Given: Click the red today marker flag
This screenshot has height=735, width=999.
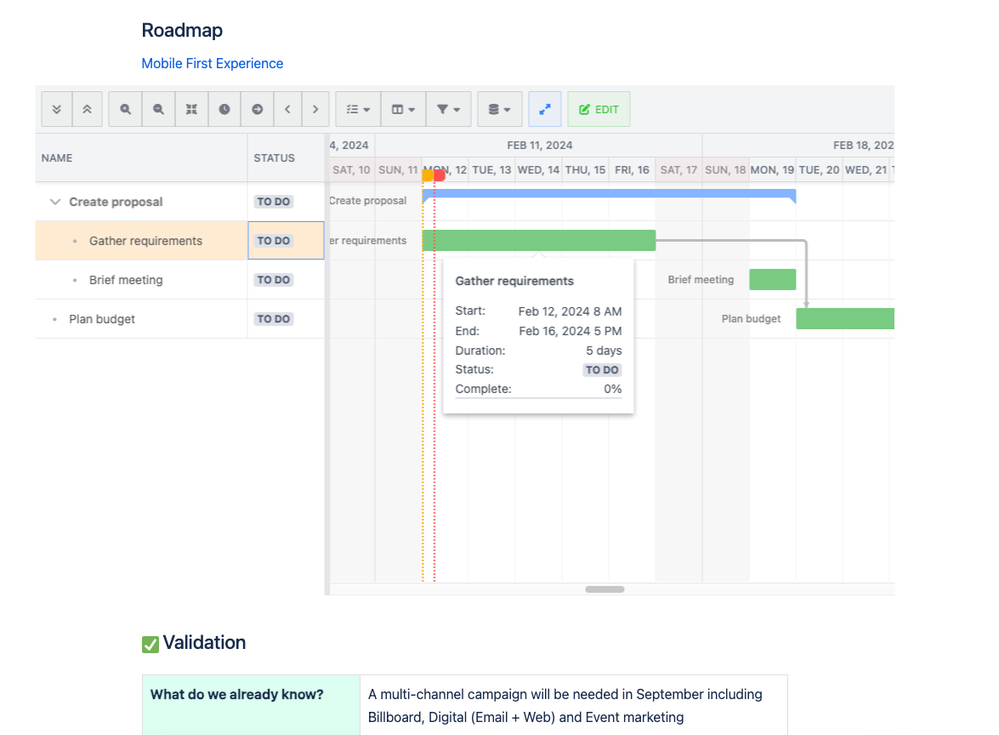Looking at the screenshot, I should pos(440,175).
